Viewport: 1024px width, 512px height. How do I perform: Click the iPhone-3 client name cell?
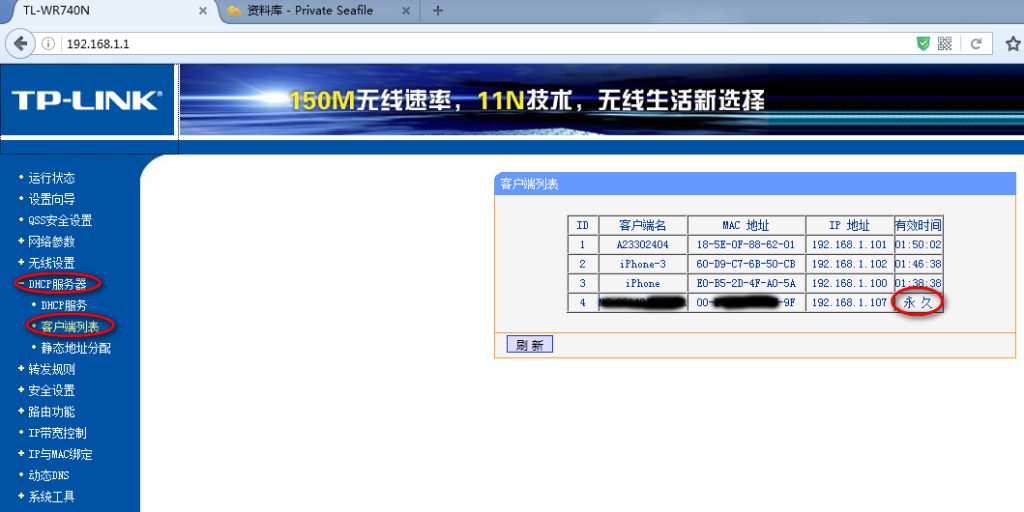tap(642, 264)
